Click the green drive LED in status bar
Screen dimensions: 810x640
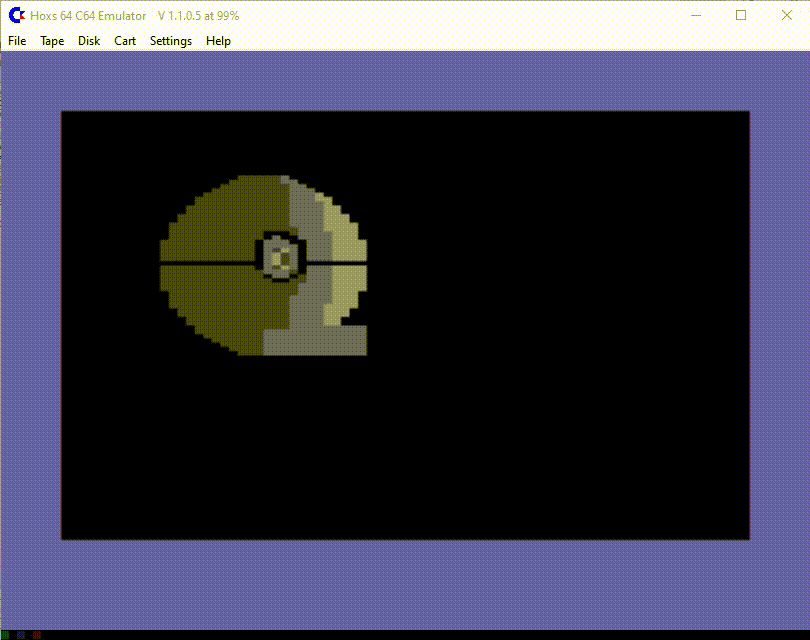click(x=7, y=635)
